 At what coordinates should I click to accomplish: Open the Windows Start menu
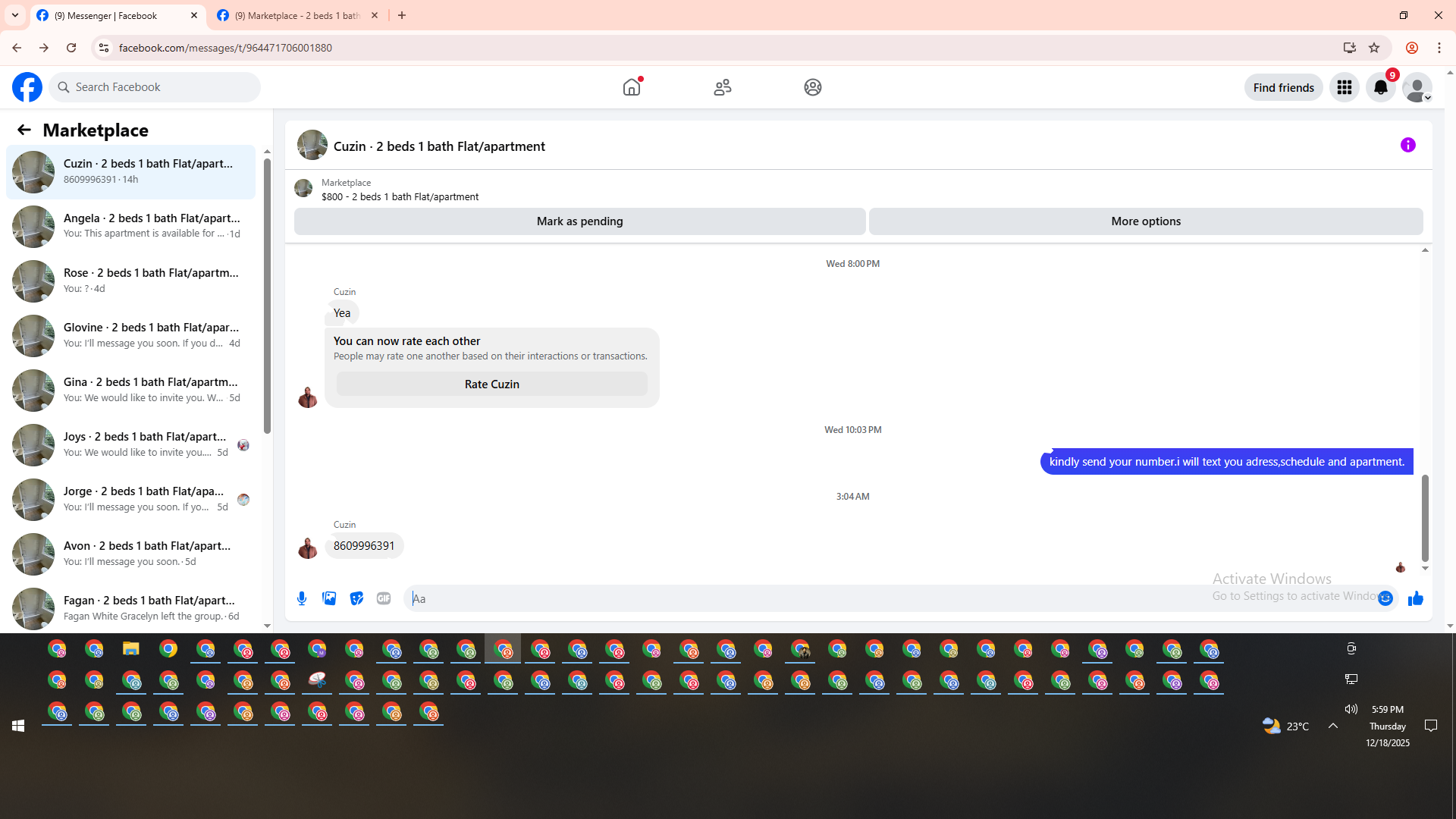pyautogui.click(x=18, y=726)
